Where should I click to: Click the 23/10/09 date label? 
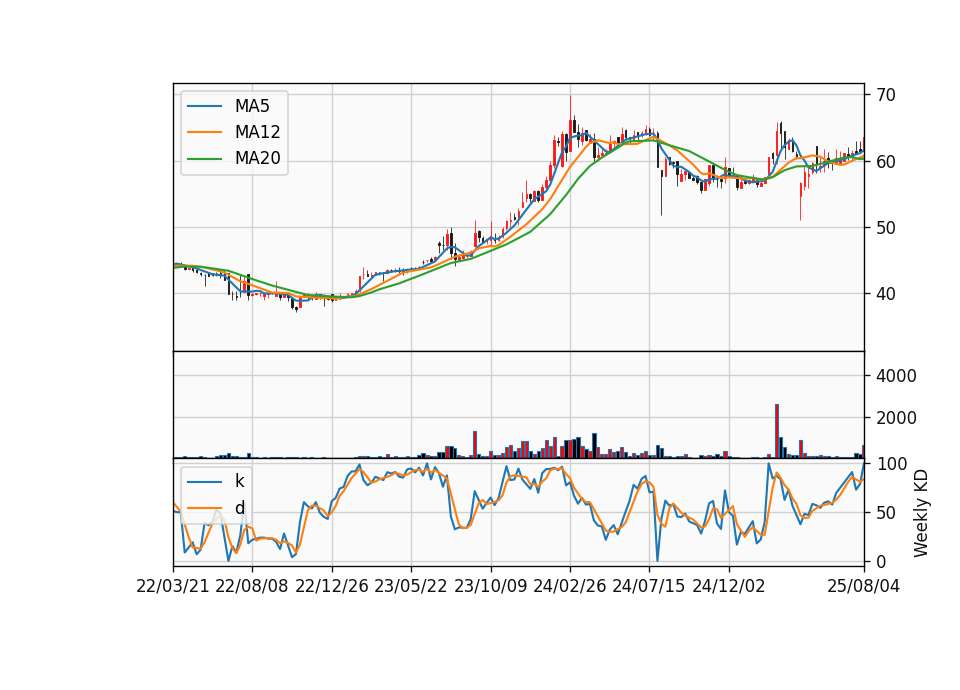click(x=490, y=586)
